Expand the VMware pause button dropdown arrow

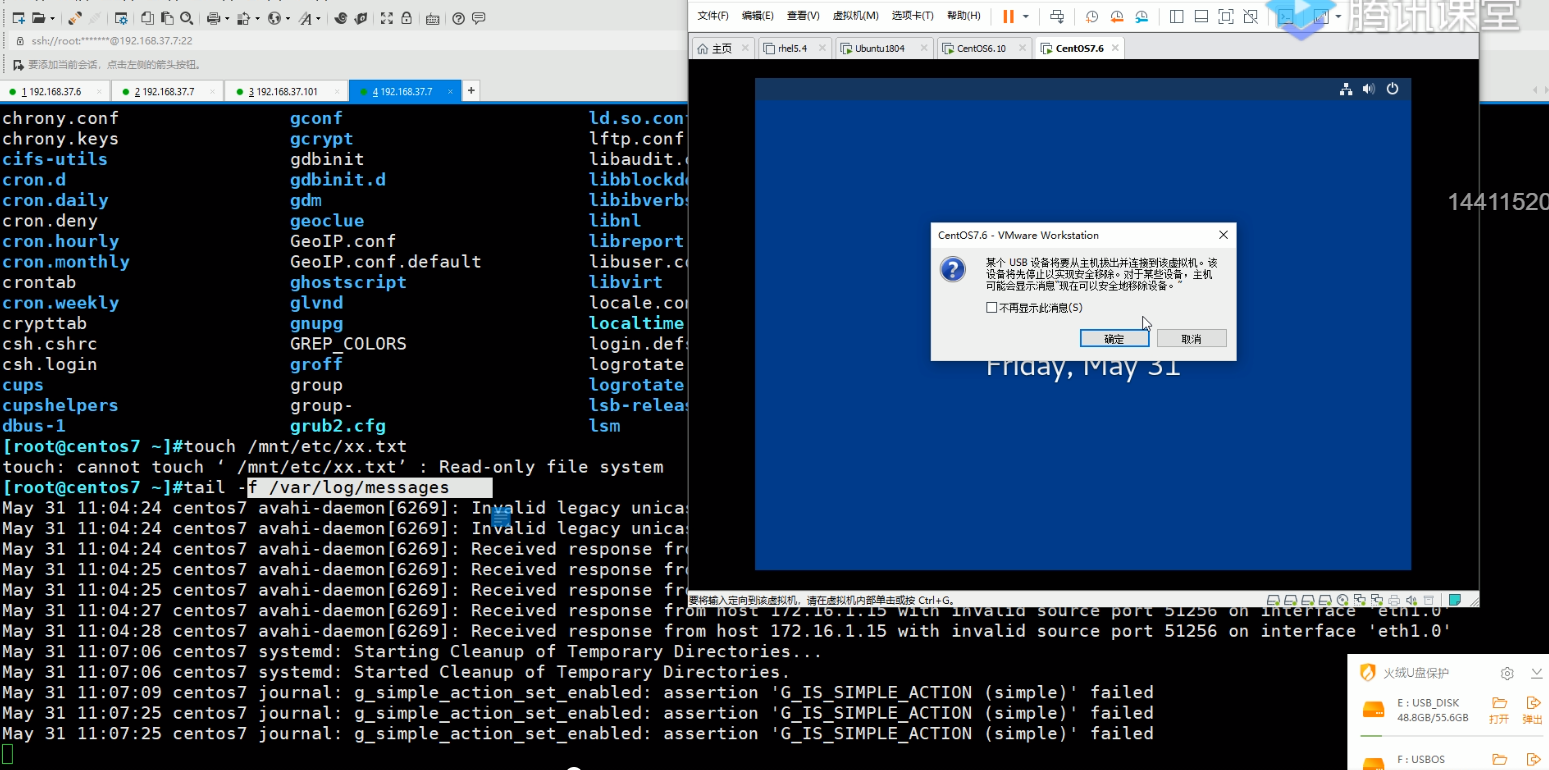pos(1026,16)
